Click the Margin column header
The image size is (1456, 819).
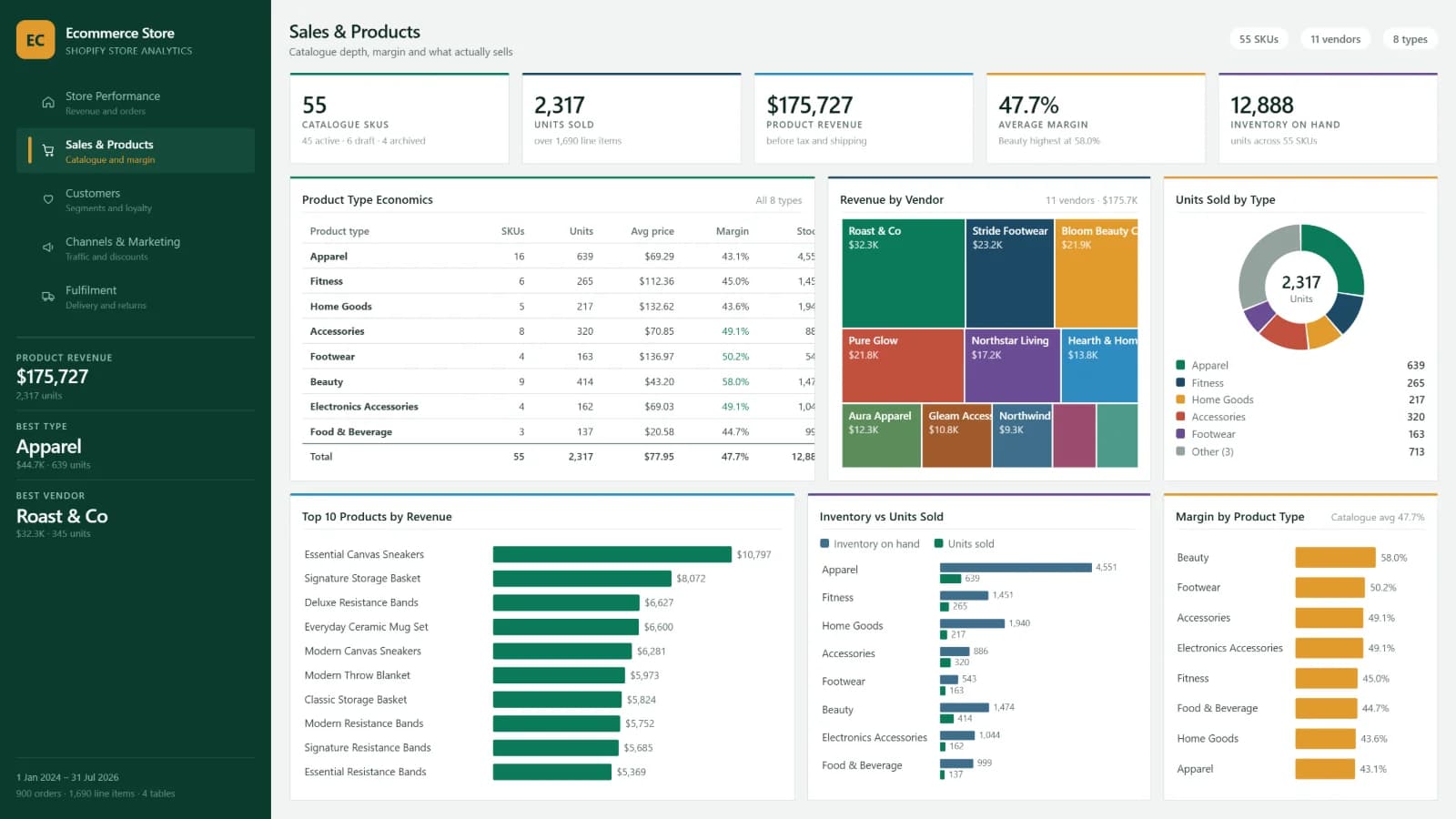click(732, 231)
